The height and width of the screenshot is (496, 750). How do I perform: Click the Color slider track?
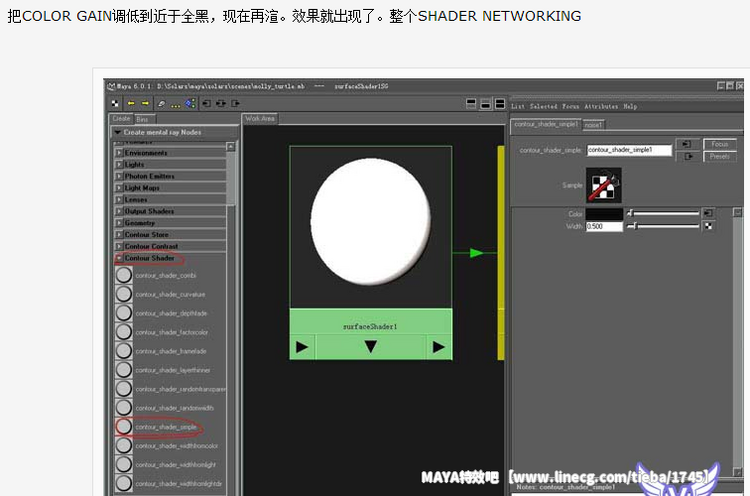pos(663,213)
